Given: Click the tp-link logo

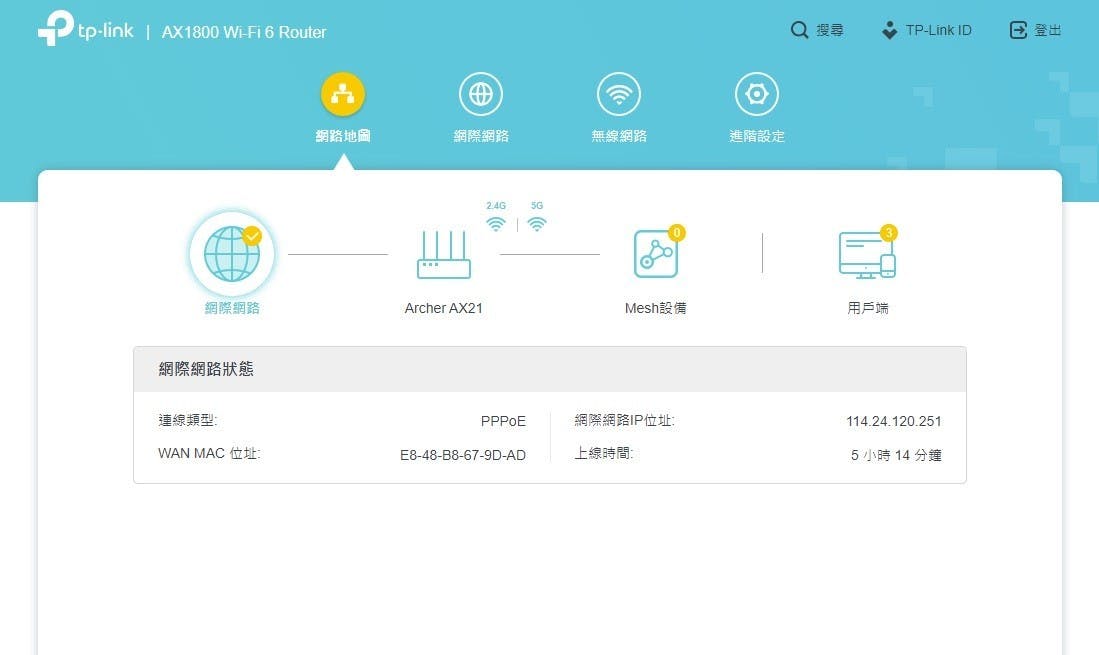Looking at the screenshot, I should (86, 29).
